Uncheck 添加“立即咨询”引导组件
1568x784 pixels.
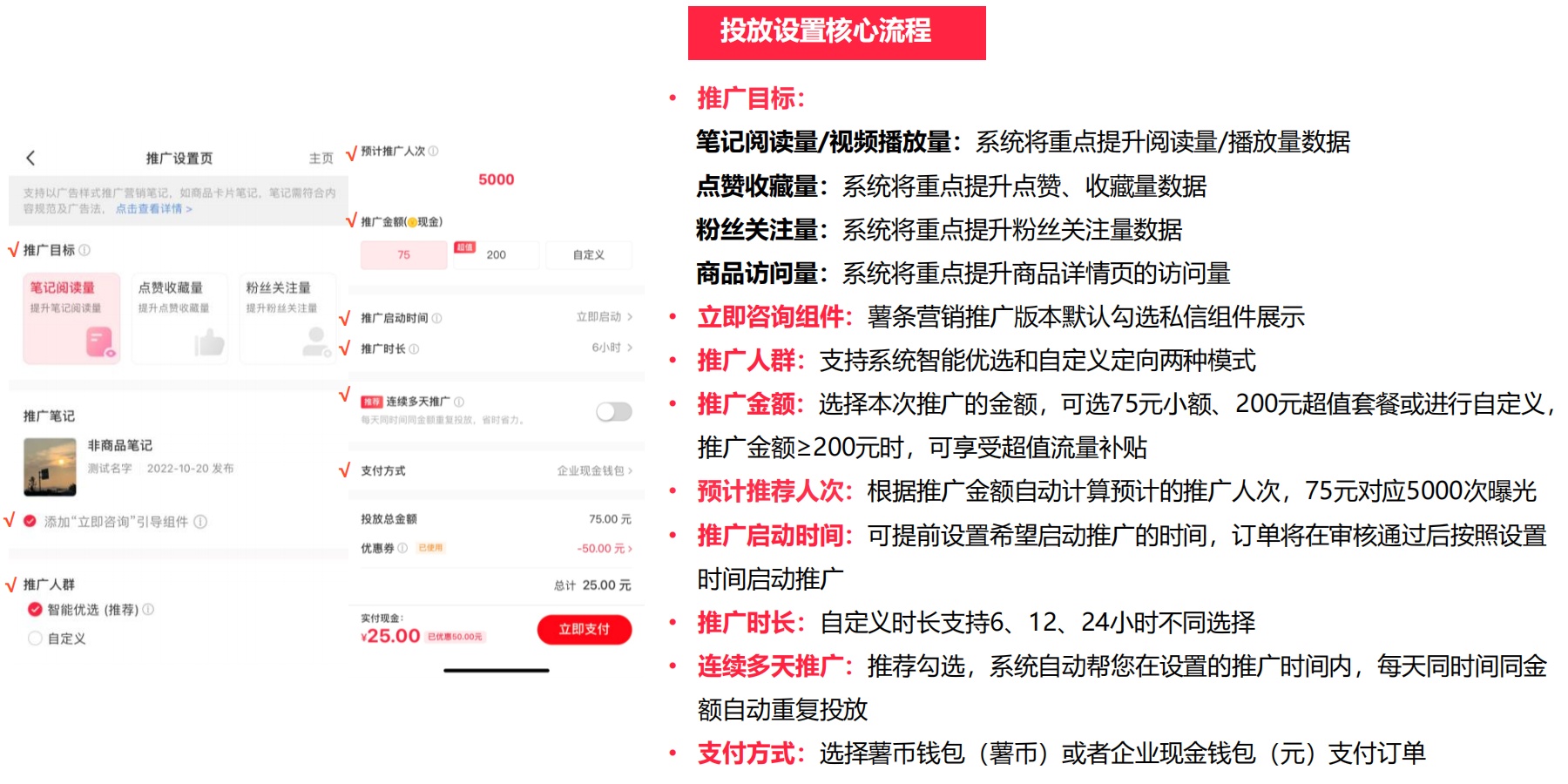coord(29,521)
